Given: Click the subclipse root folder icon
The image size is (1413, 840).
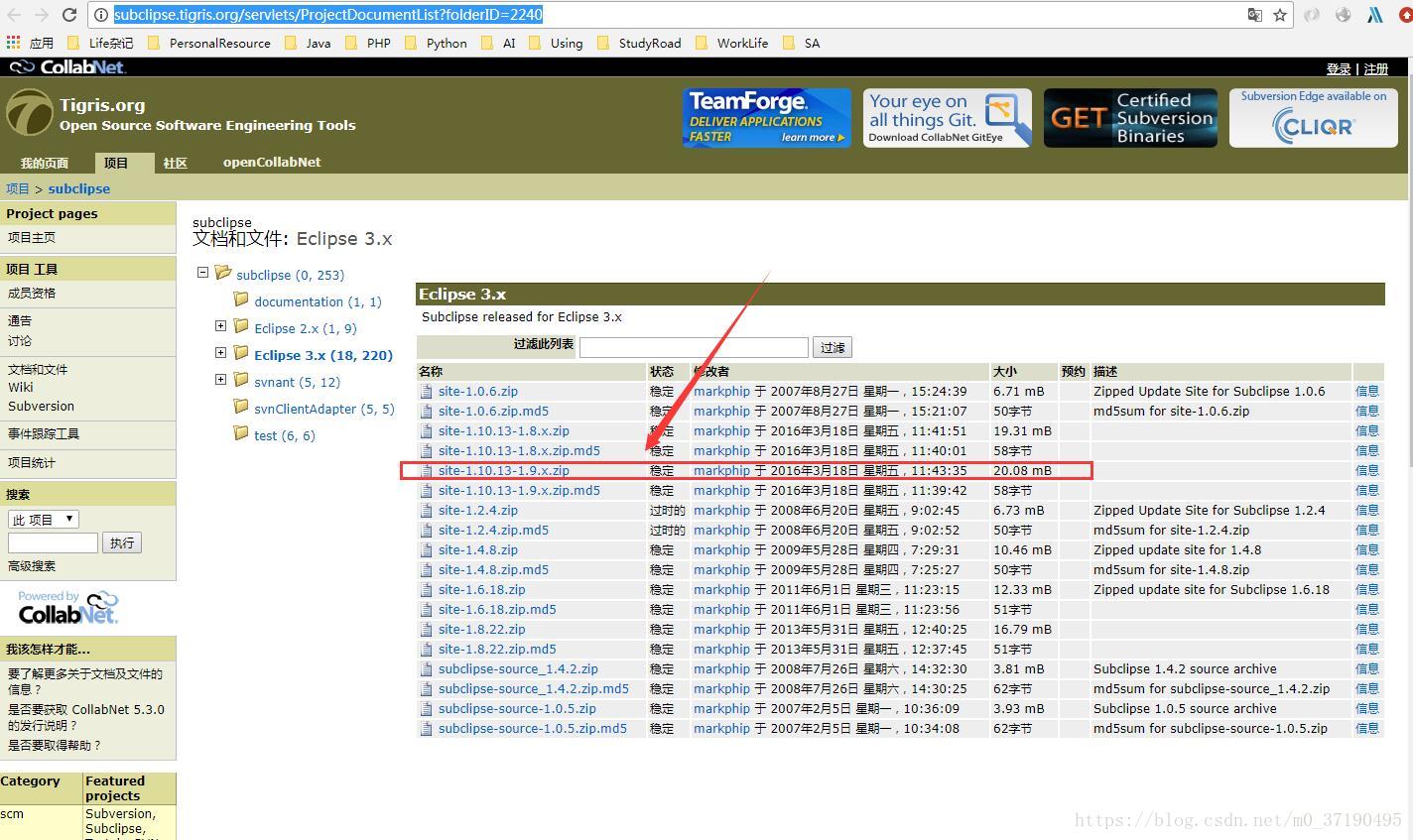Looking at the screenshot, I should click(223, 273).
